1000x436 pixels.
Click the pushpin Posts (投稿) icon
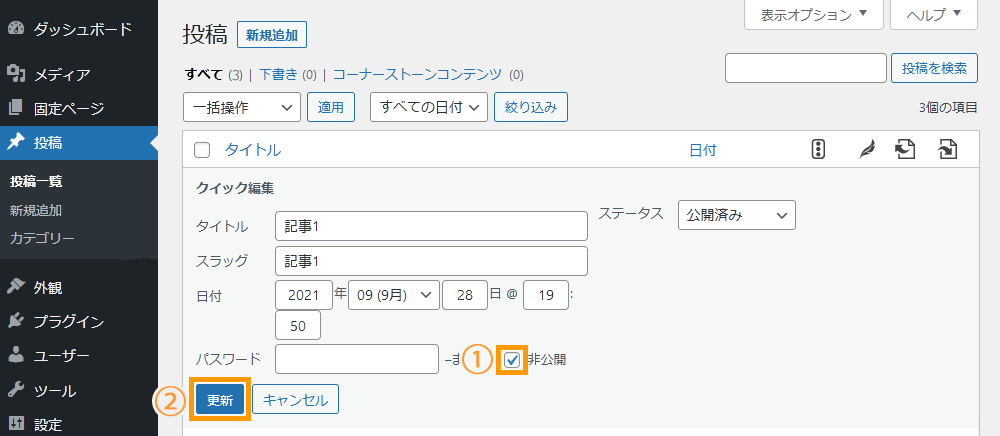[x=16, y=142]
